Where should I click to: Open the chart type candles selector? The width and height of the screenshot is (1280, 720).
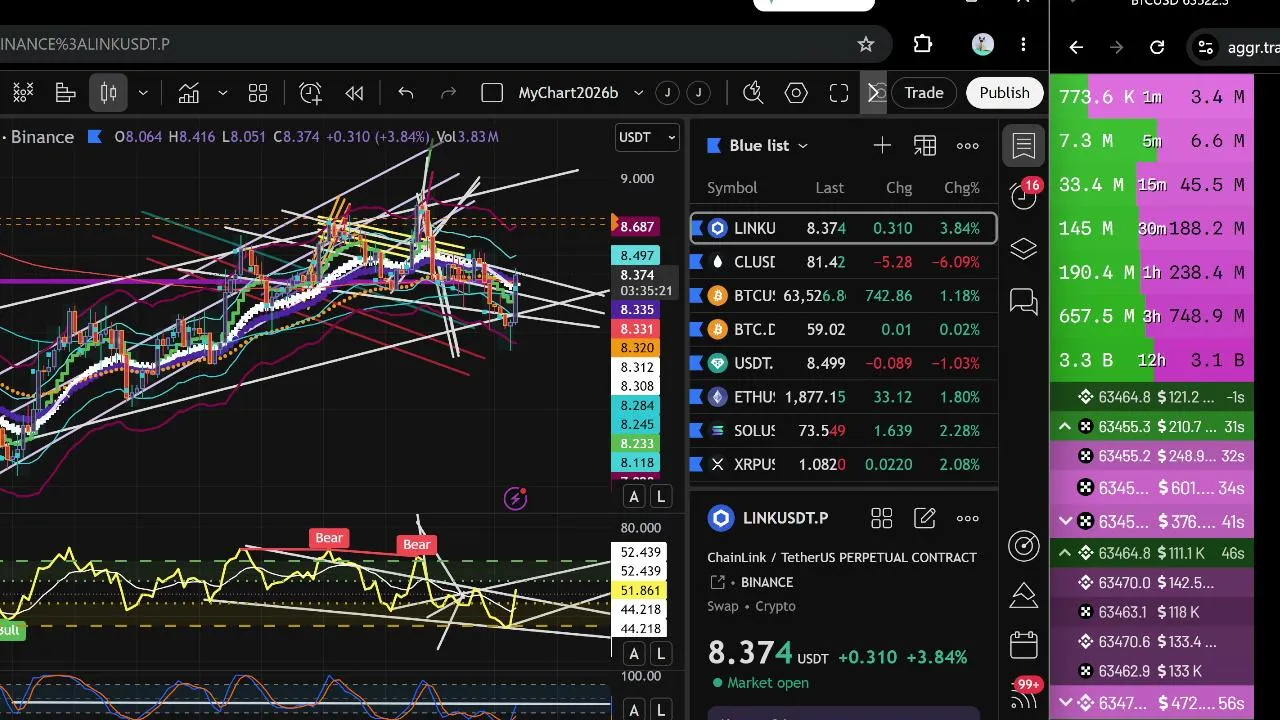pyautogui.click(x=109, y=93)
